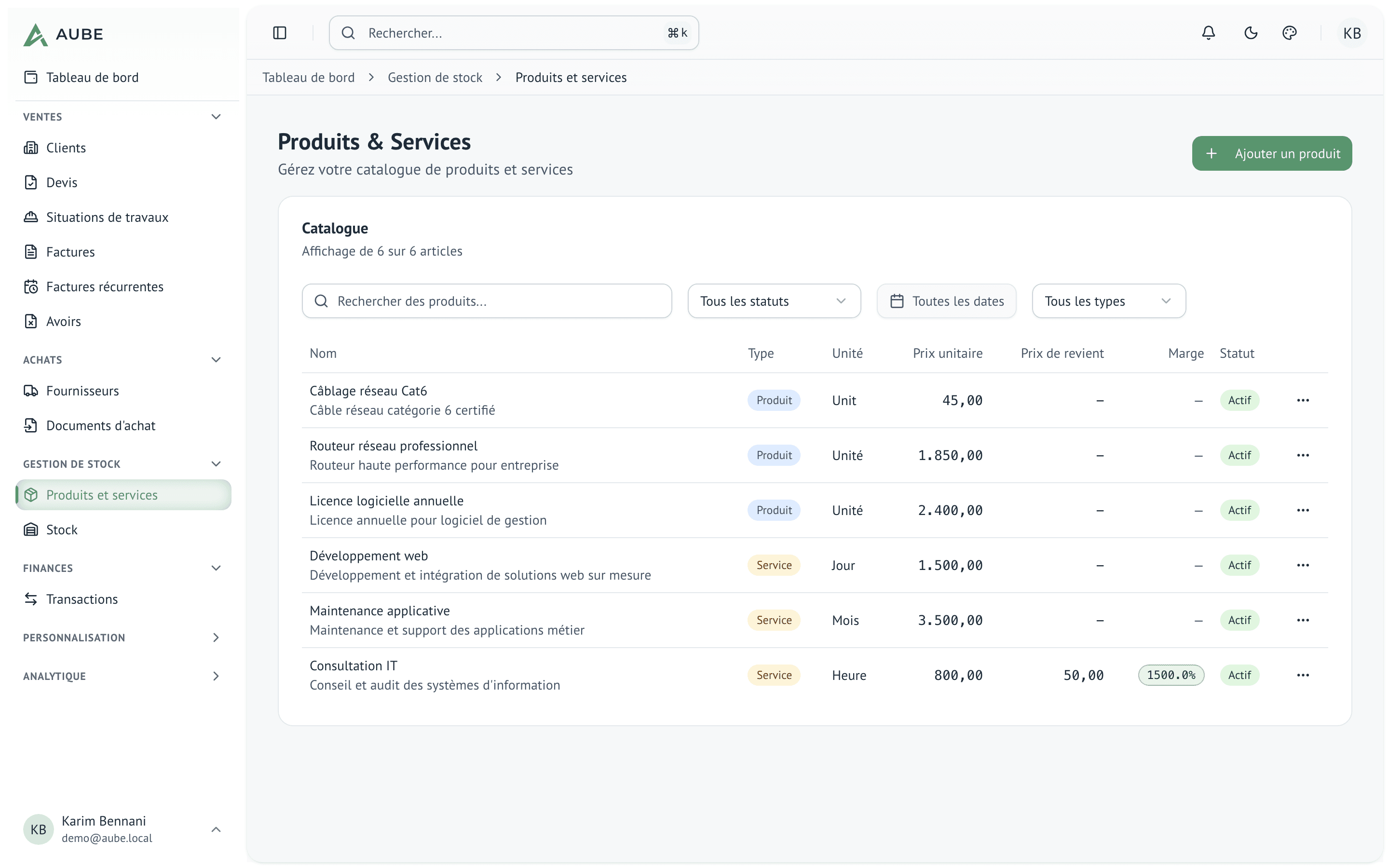
Task: Open actions menu for Consultation IT
Action: click(x=1302, y=675)
